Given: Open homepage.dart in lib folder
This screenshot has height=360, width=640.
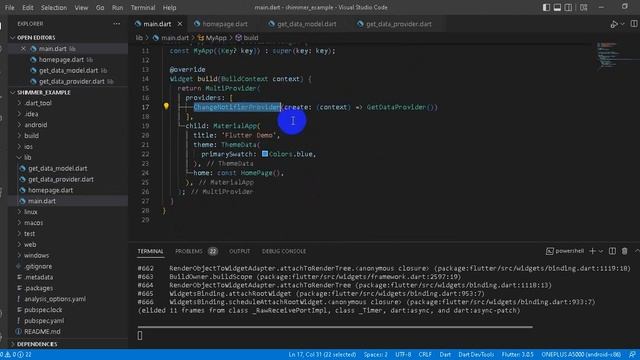Looking at the screenshot, I should (50, 190).
